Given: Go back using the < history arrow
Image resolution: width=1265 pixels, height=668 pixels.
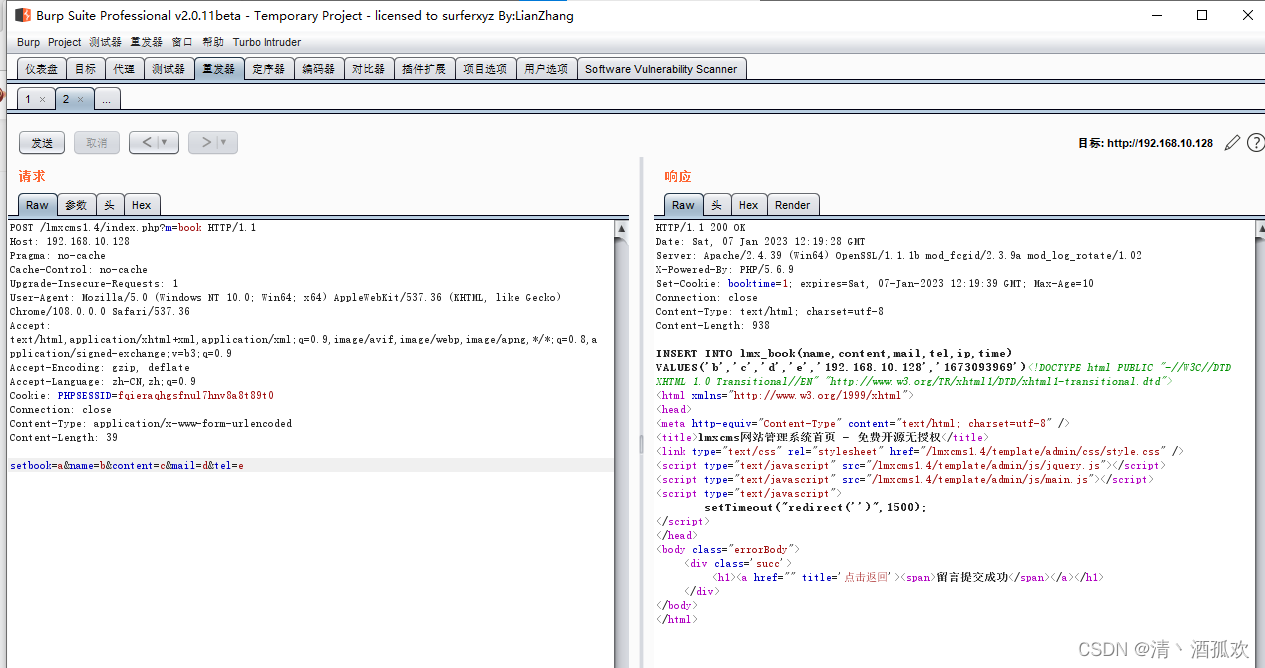Looking at the screenshot, I should (147, 143).
